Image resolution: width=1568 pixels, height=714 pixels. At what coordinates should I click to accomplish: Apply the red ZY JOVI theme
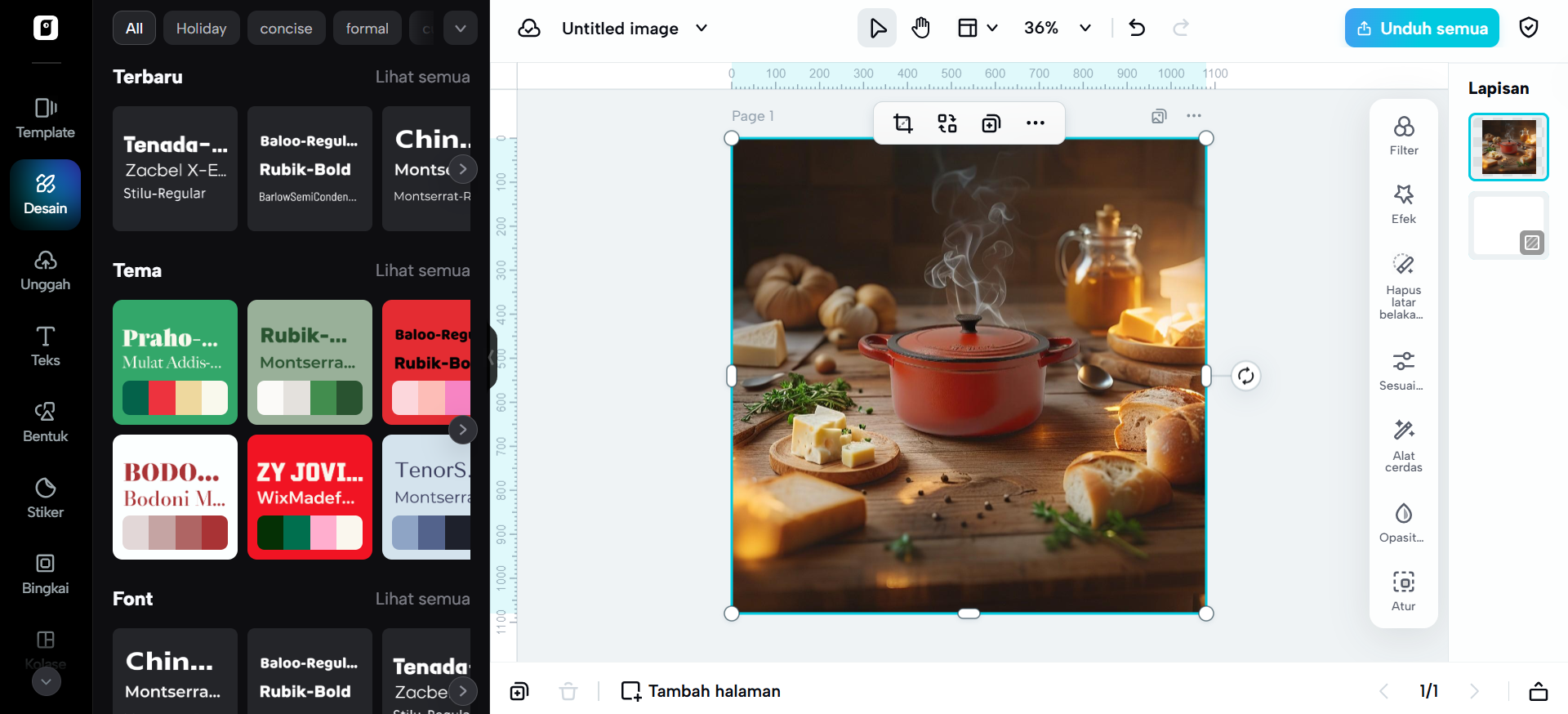tap(310, 497)
